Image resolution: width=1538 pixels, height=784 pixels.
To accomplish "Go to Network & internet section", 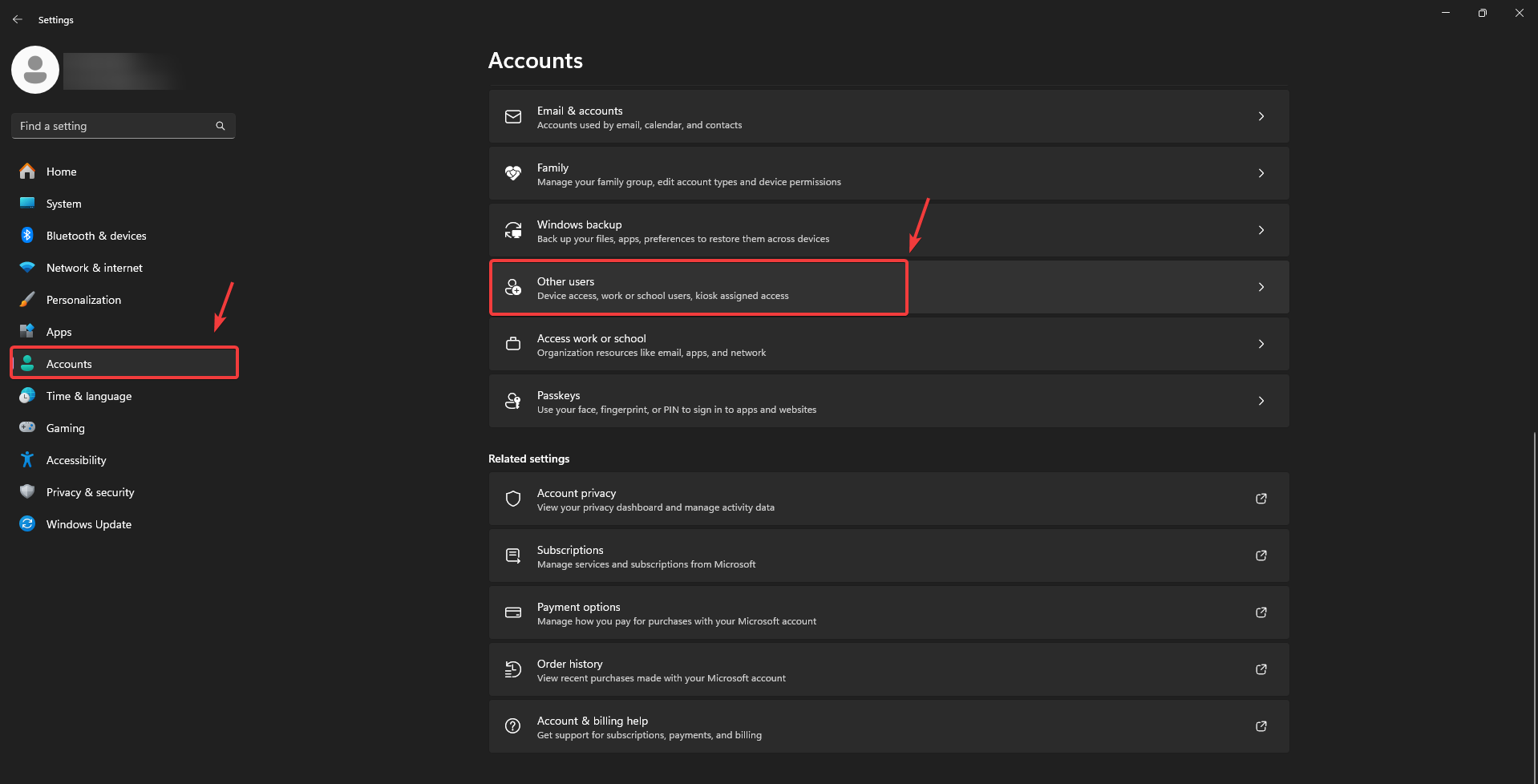I will [94, 268].
